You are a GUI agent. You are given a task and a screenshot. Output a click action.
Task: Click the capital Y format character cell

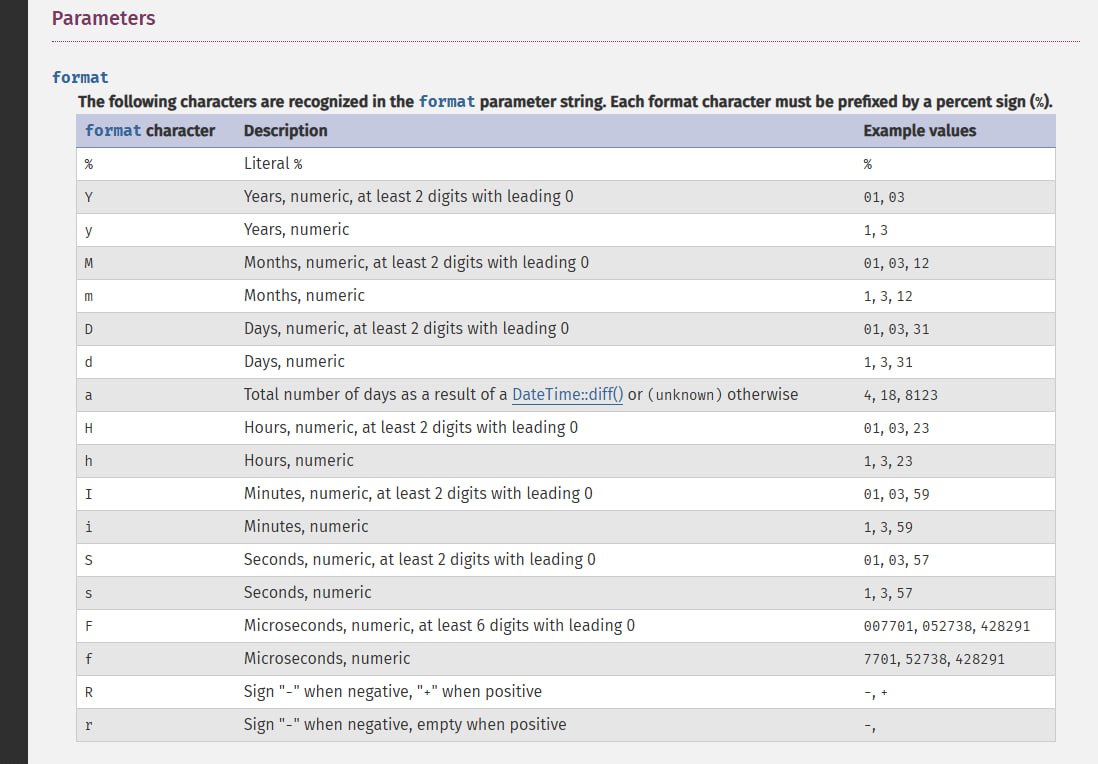click(x=89, y=197)
